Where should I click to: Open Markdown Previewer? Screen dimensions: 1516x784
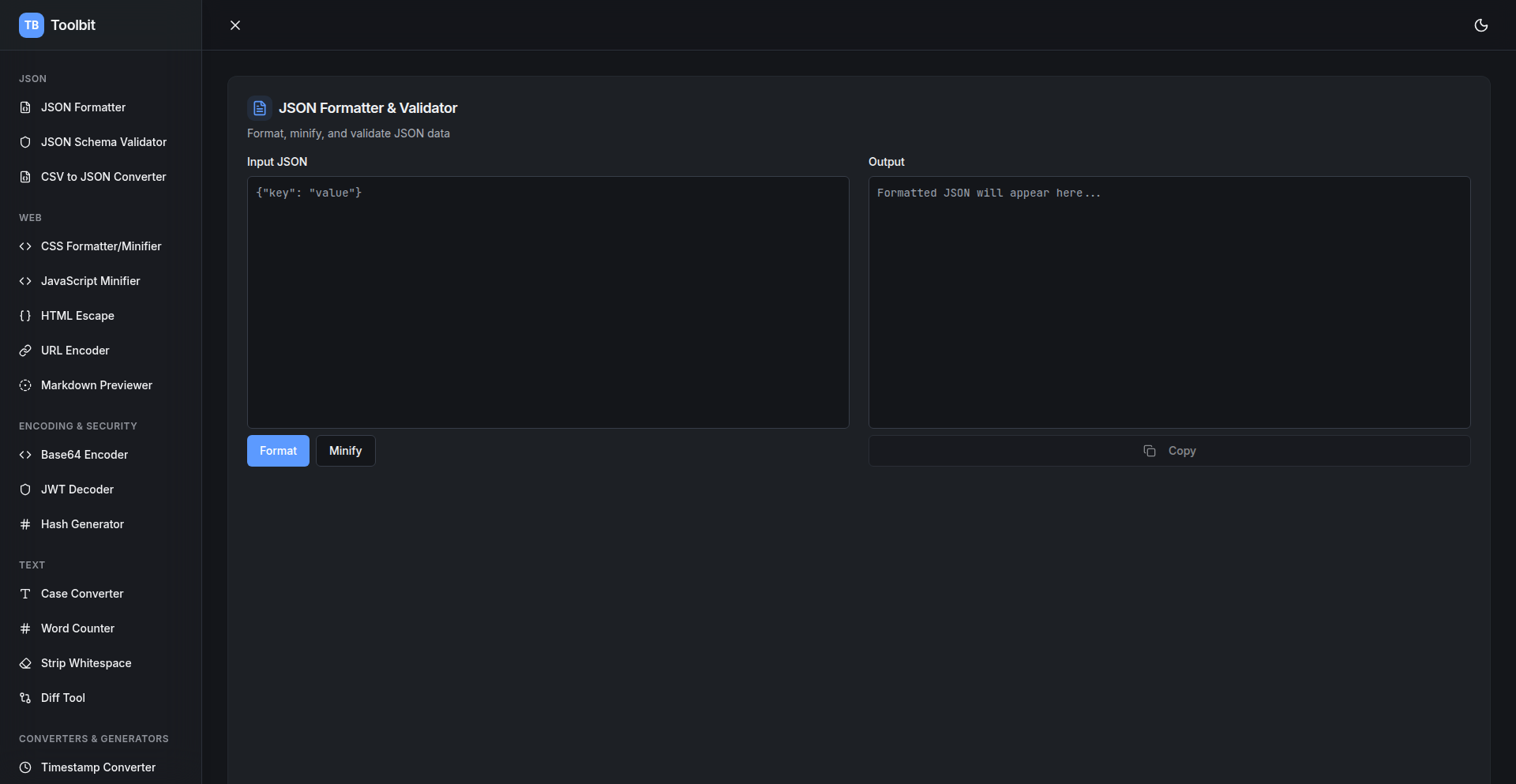[x=100, y=385]
